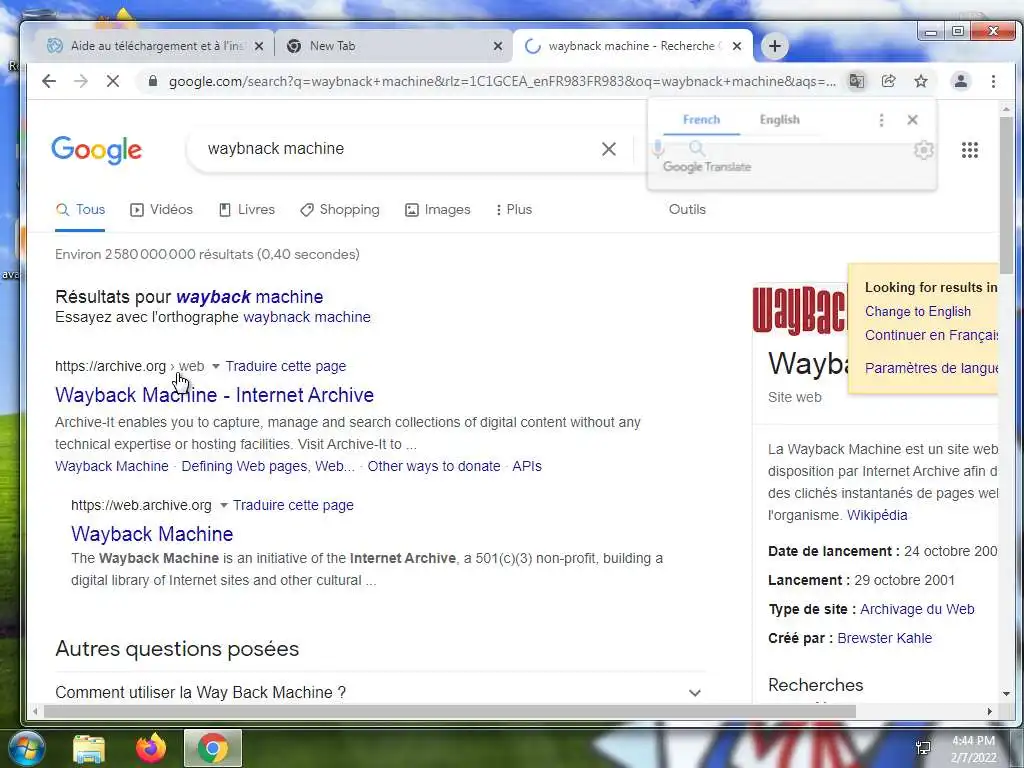Open the Brewster Kahle link

coord(884,638)
